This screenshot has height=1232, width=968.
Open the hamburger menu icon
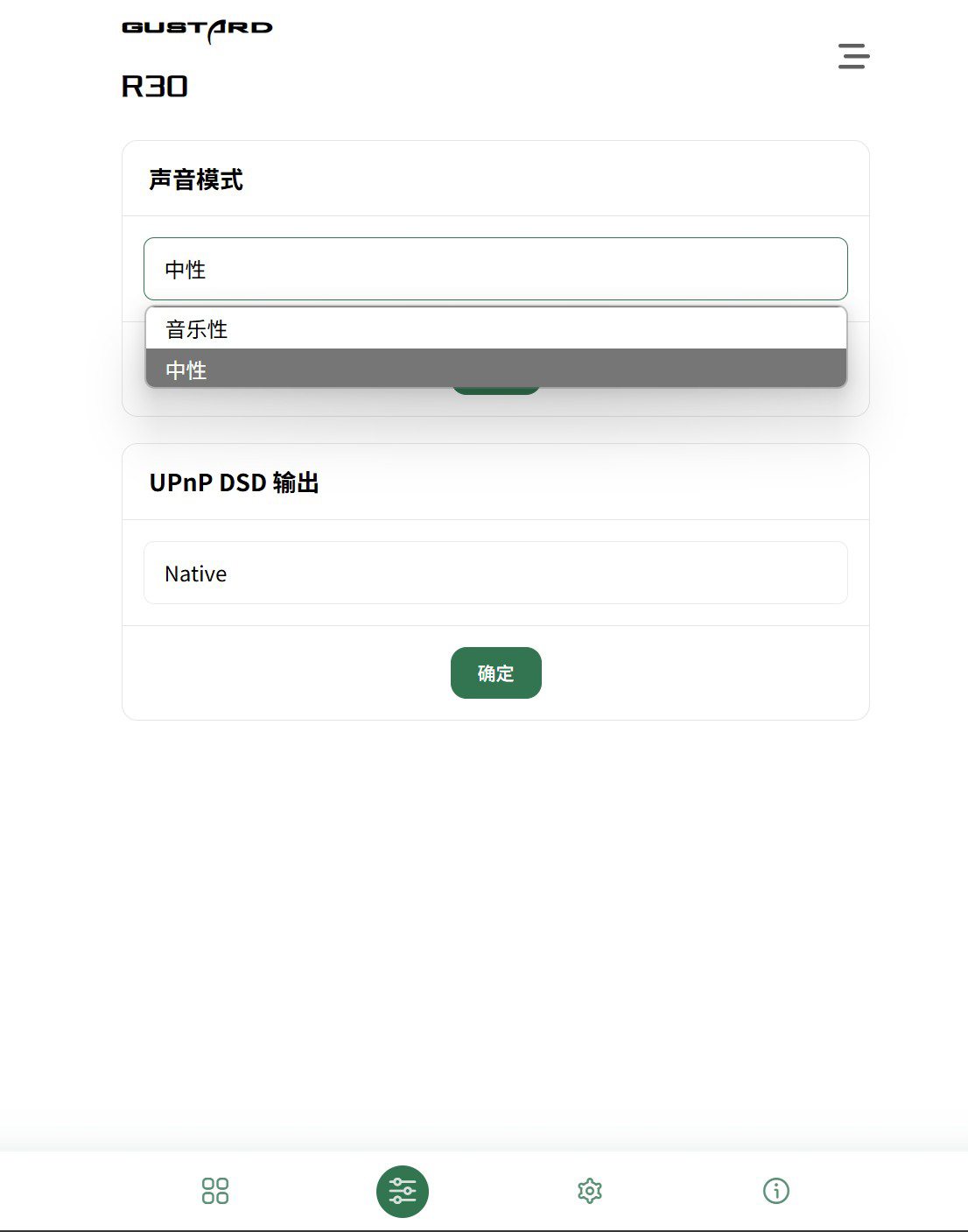click(x=853, y=56)
